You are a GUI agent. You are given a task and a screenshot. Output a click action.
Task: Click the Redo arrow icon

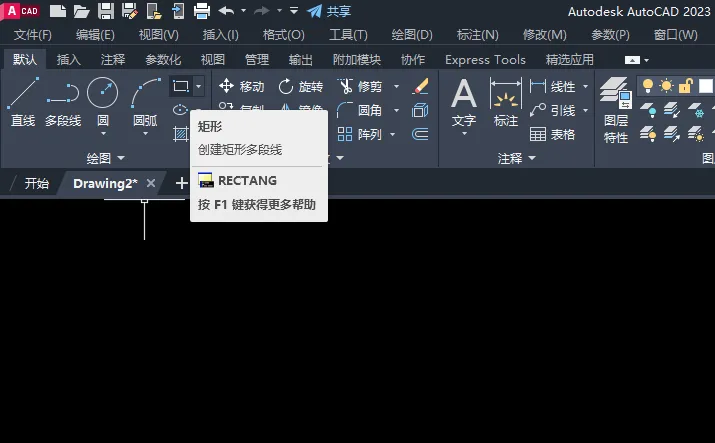pos(262,10)
